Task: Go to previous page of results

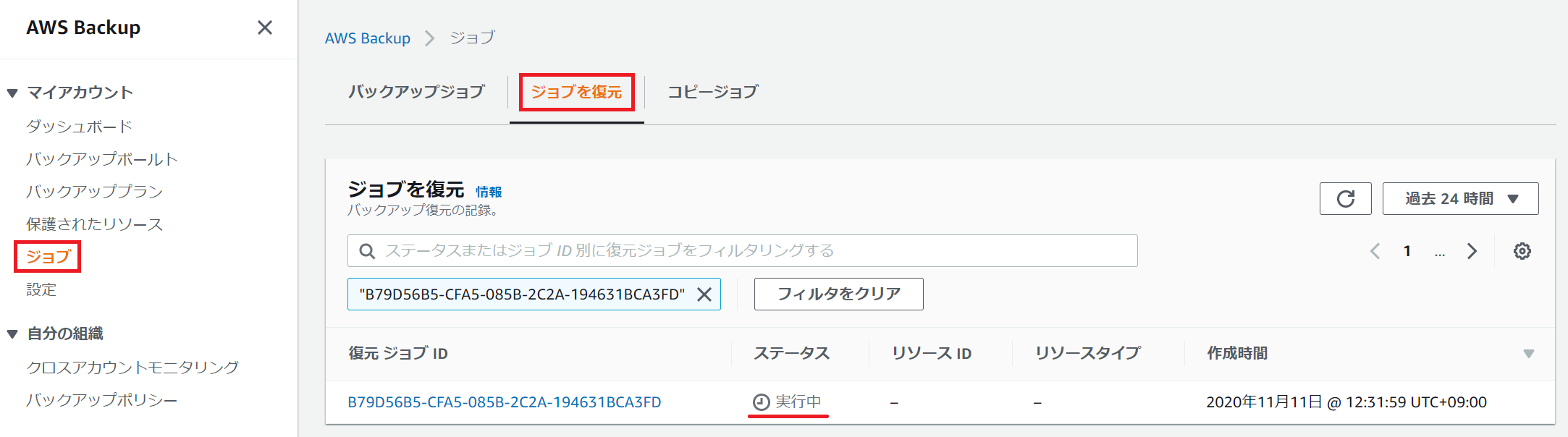Action: tap(1375, 251)
